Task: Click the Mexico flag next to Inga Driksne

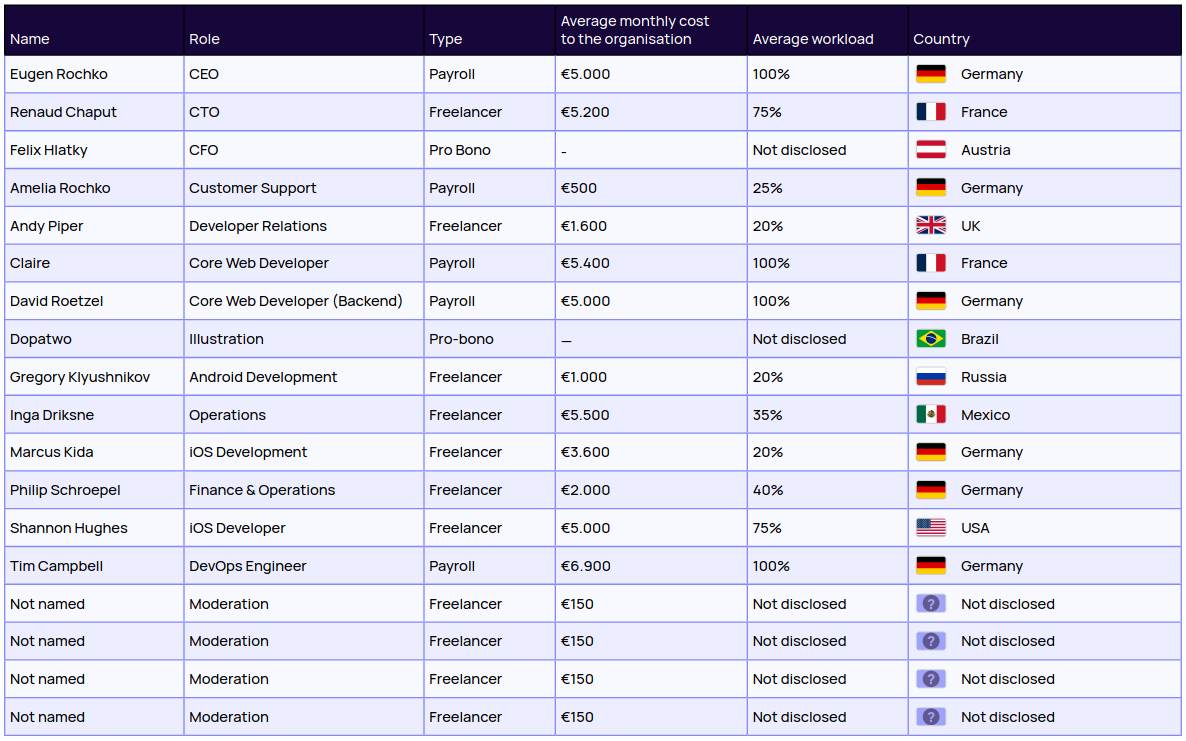Action: click(931, 414)
